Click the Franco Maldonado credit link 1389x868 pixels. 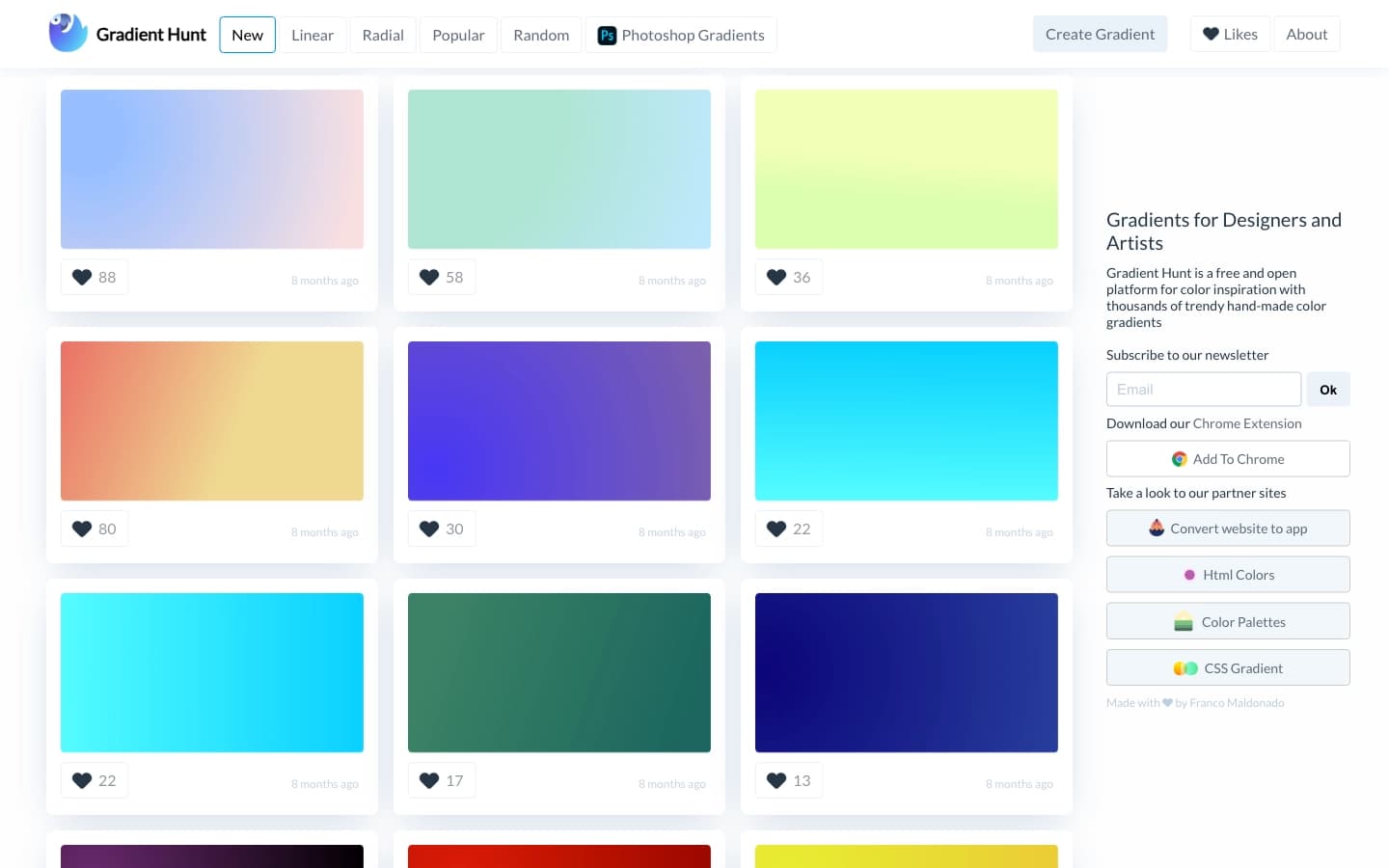tap(1237, 703)
